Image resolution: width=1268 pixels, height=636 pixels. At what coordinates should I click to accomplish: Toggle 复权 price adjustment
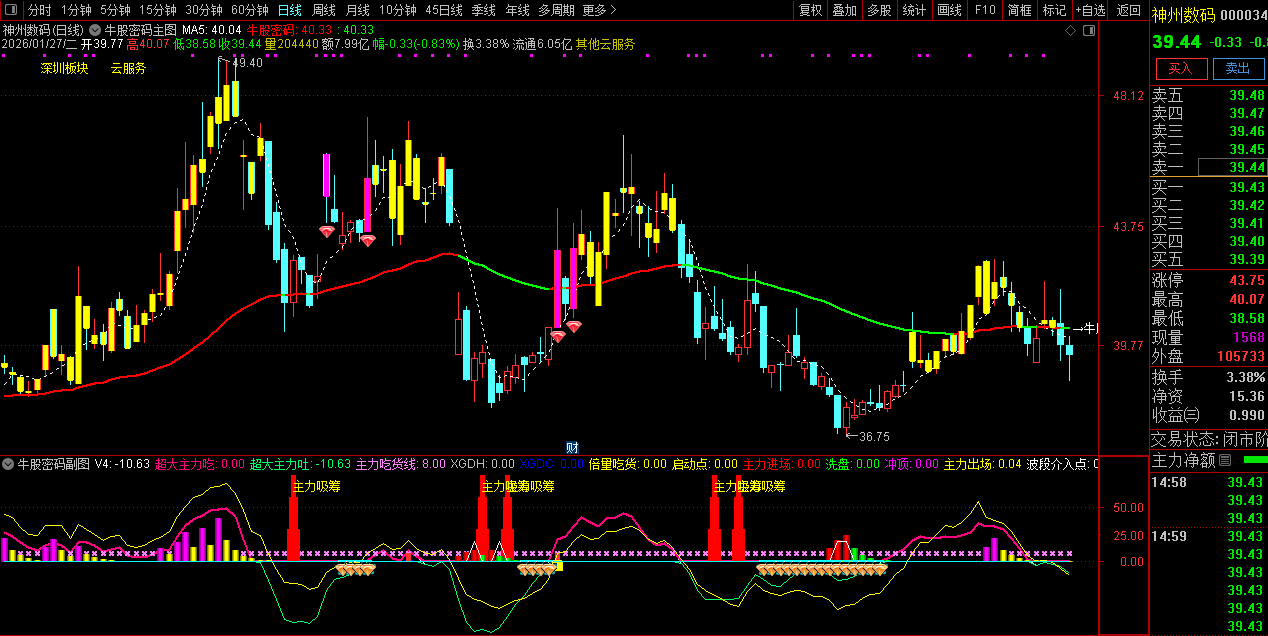pyautogui.click(x=810, y=10)
